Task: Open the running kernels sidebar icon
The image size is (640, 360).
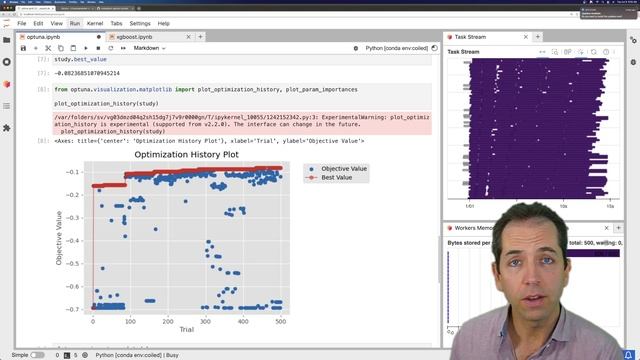Action: 7,62
